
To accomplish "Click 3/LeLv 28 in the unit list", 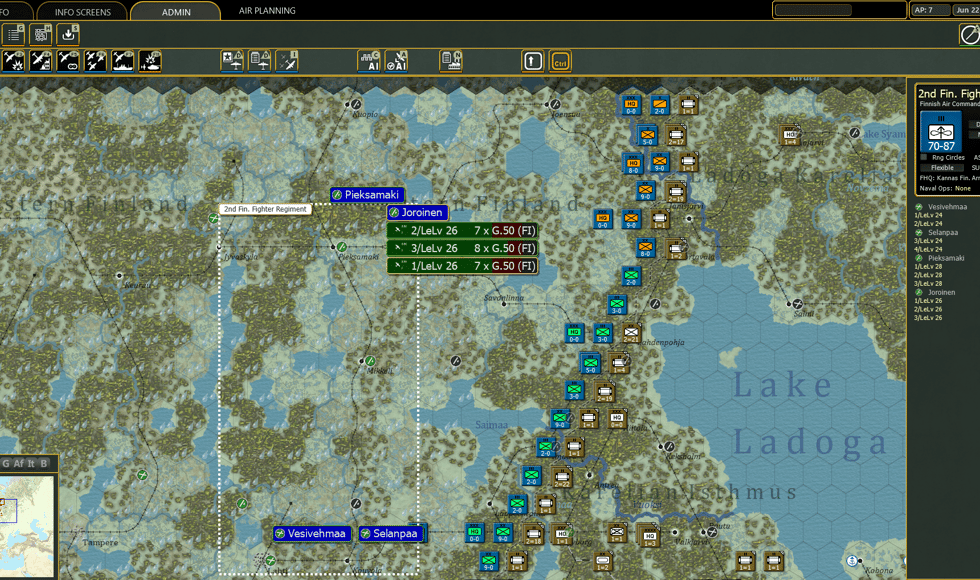I will click(x=928, y=284).
